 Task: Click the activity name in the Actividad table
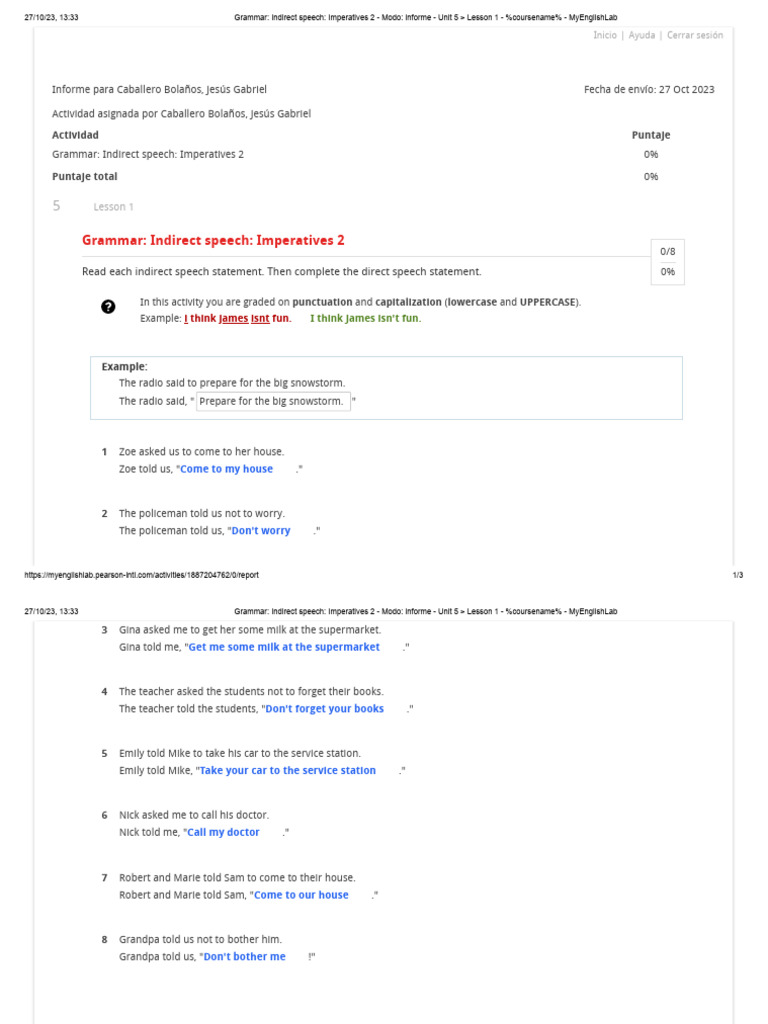click(147, 154)
